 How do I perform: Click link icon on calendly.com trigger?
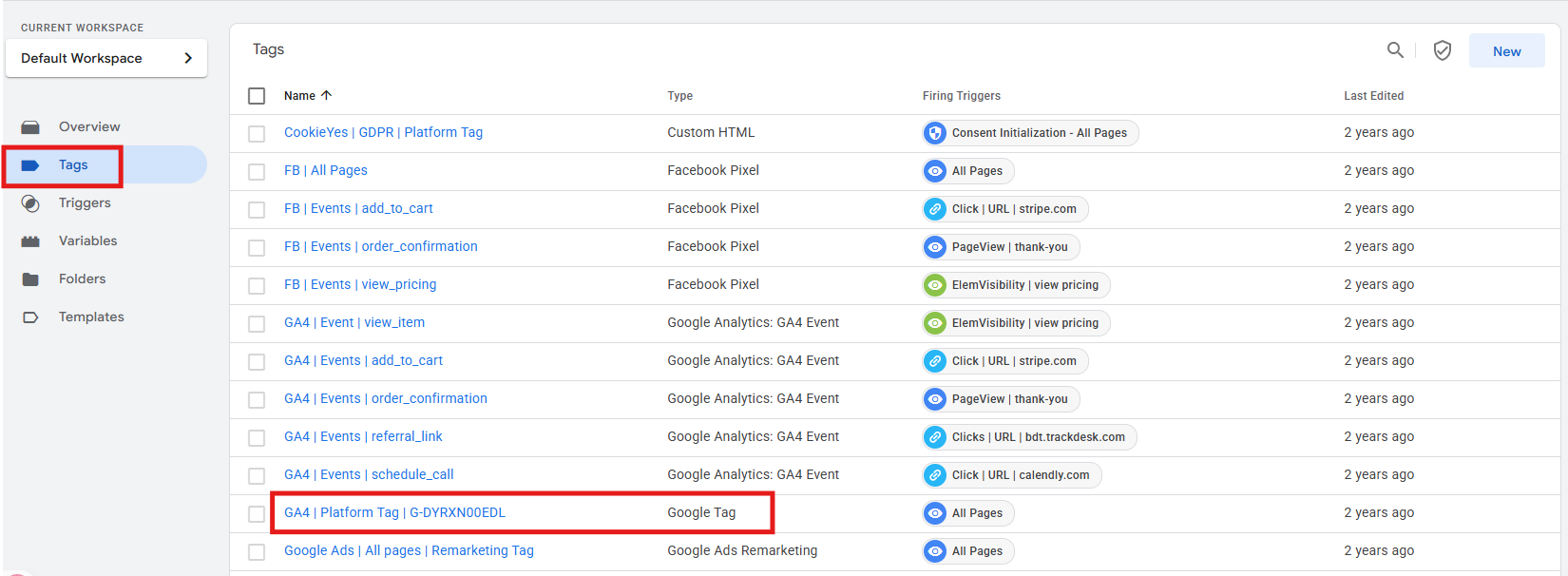click(x=935, y=475)
